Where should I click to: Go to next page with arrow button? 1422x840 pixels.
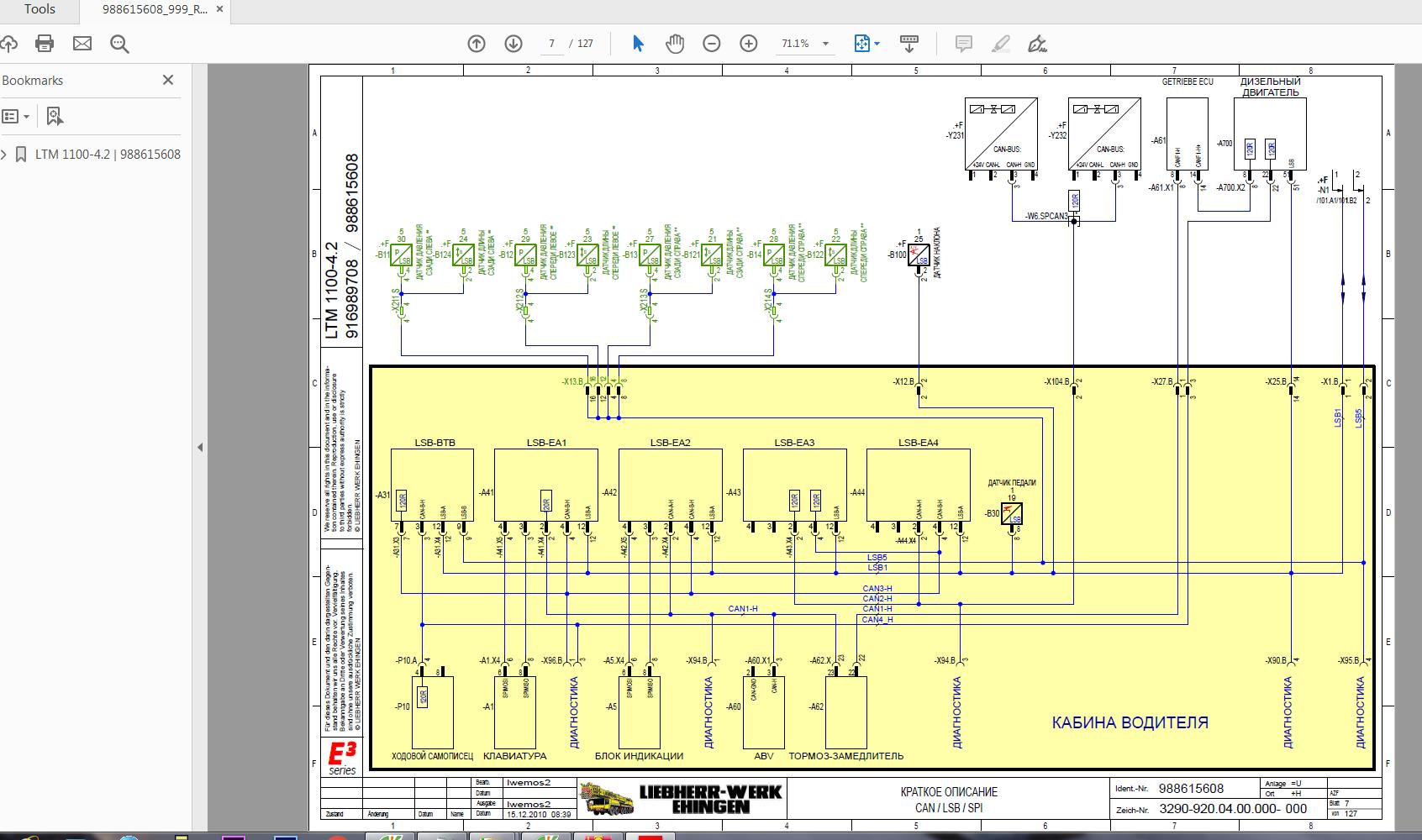513,42
